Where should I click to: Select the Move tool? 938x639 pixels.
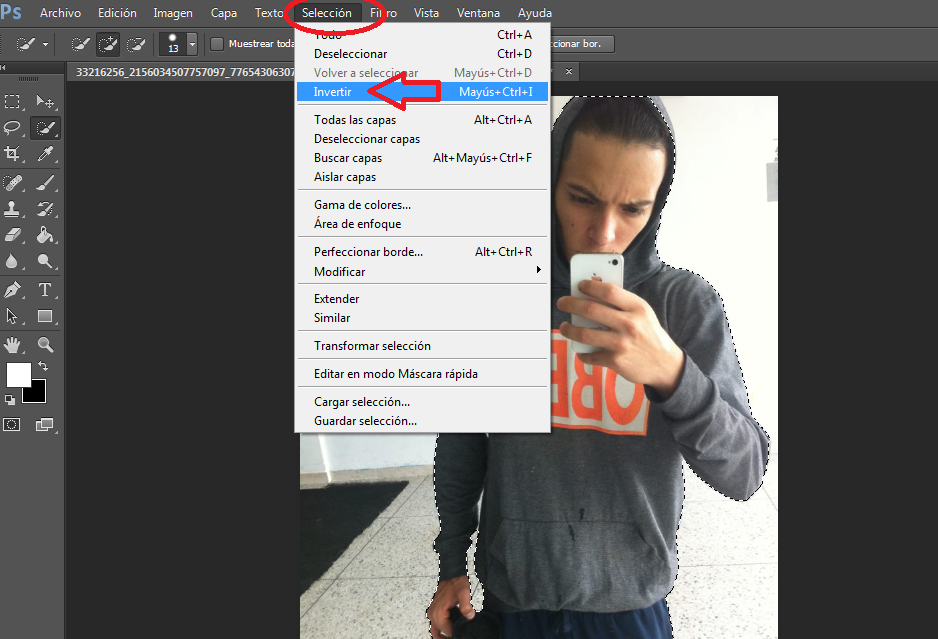(x=45, y=102)
